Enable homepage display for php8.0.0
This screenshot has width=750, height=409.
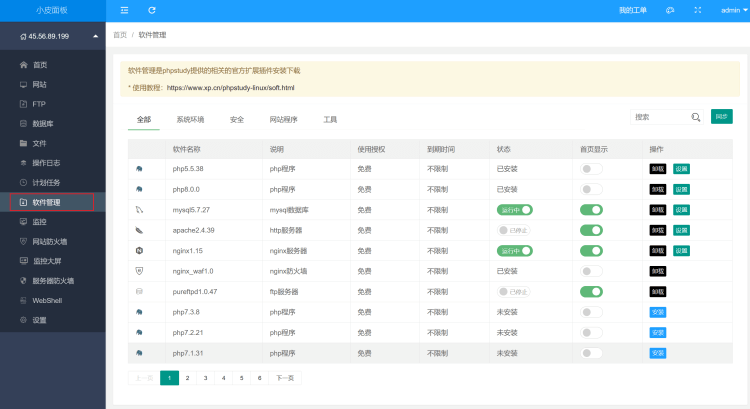591,189
